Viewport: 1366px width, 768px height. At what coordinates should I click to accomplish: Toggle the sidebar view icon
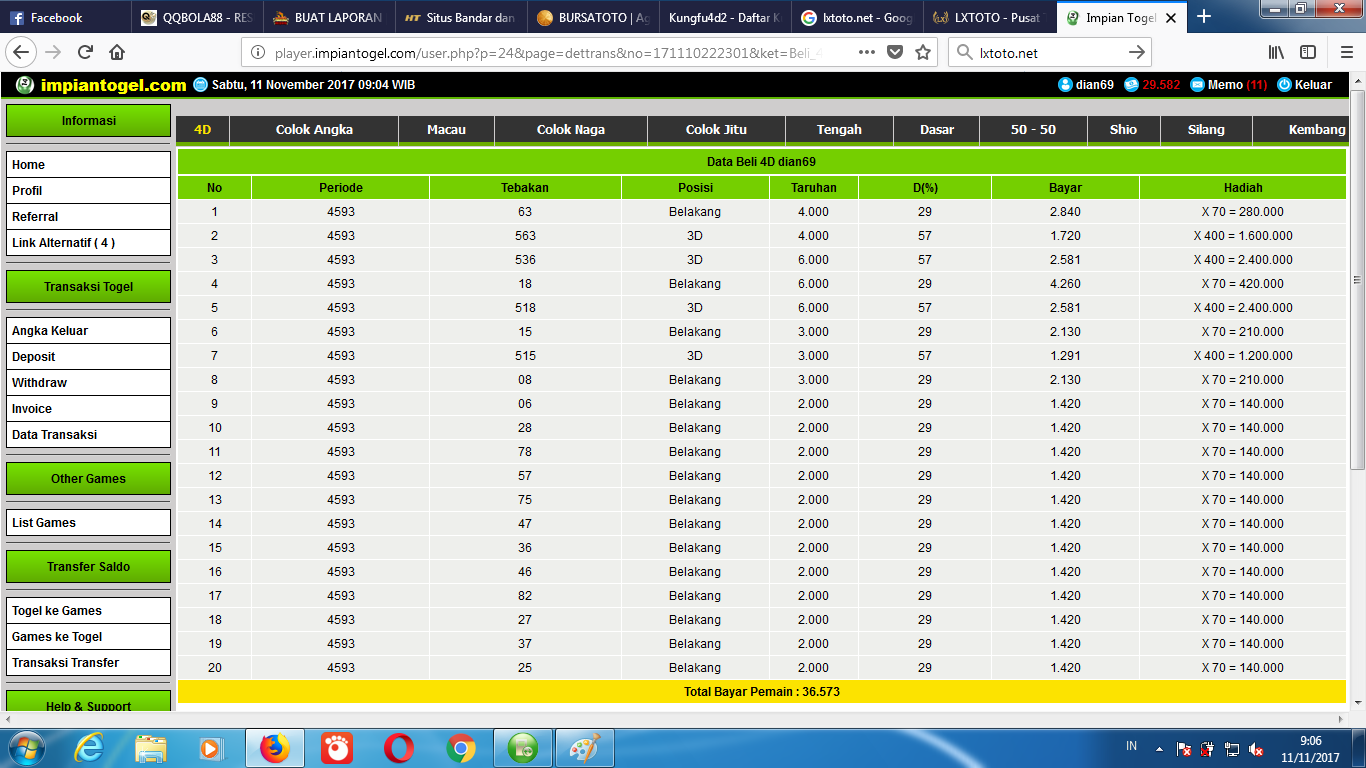tap(1307, 52)
